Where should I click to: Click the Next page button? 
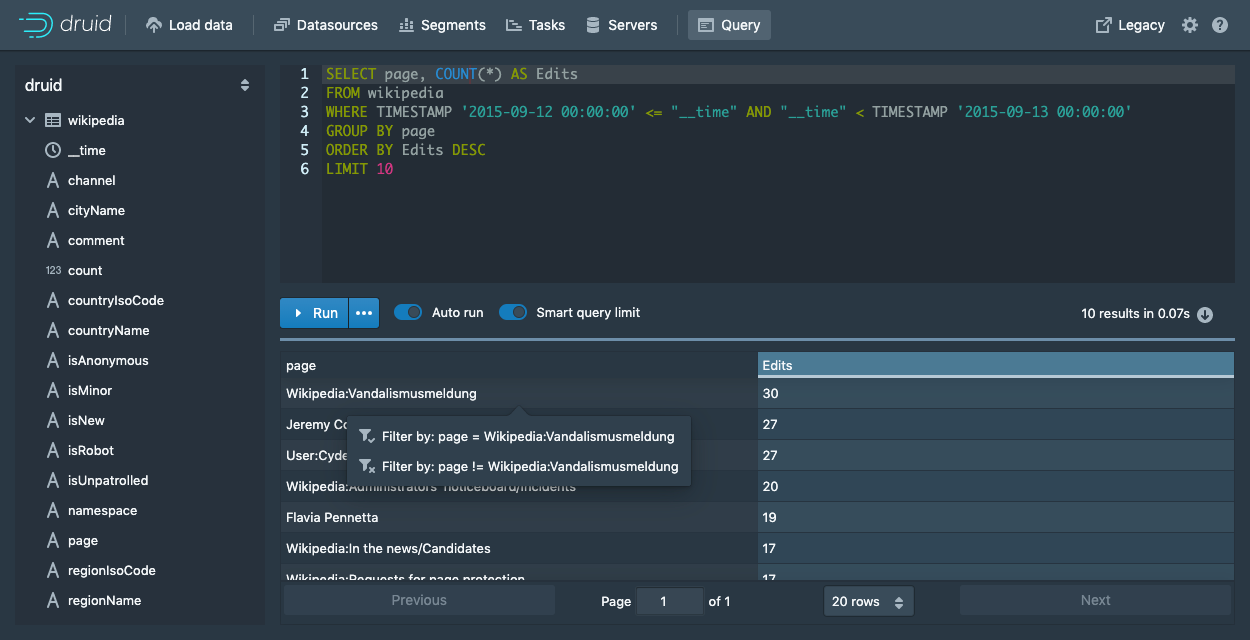click(1095, 600)
